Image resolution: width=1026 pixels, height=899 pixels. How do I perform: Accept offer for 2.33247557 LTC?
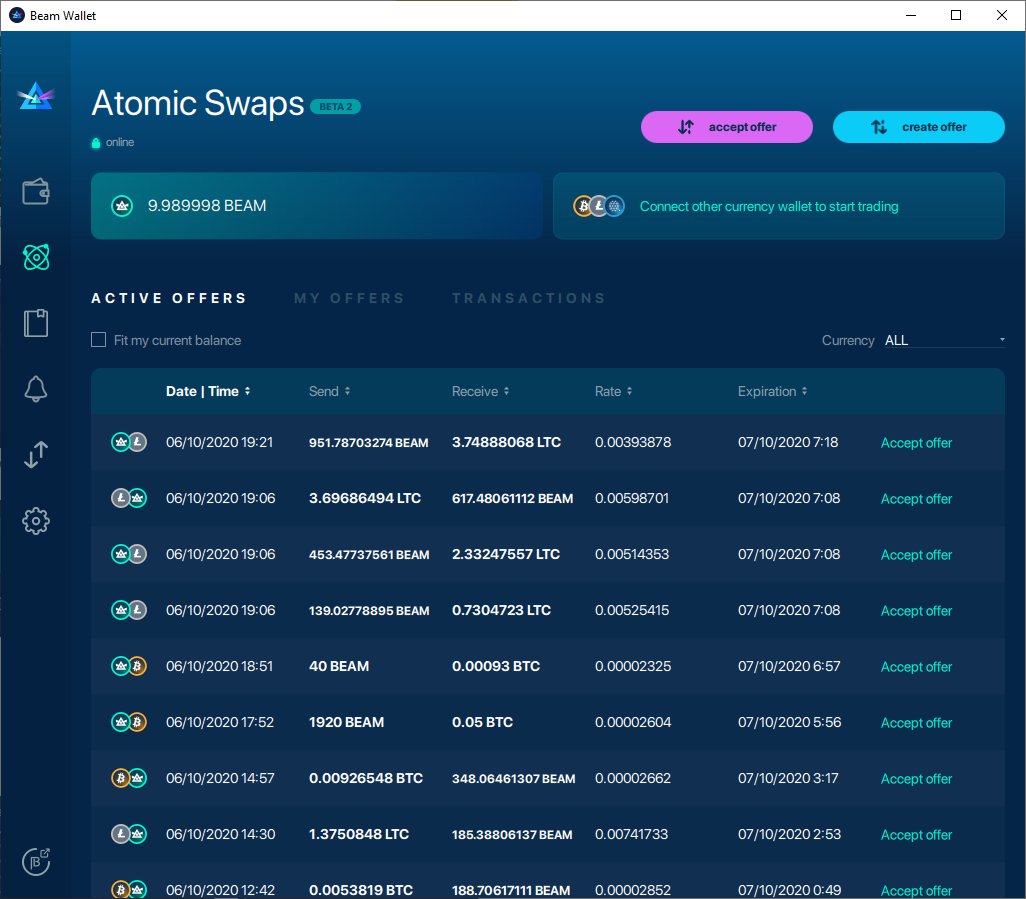click(916, 555)
